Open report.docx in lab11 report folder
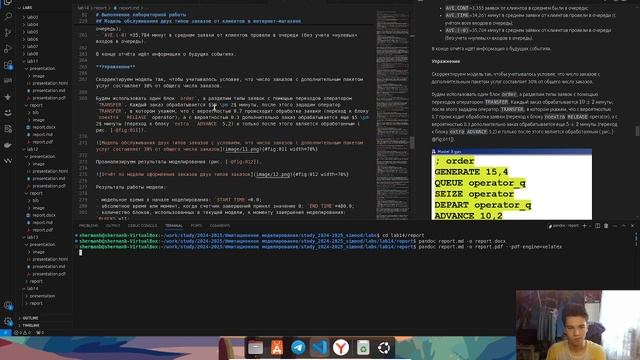This screenshot has height=360, width=640. click(x=44, y=127)
